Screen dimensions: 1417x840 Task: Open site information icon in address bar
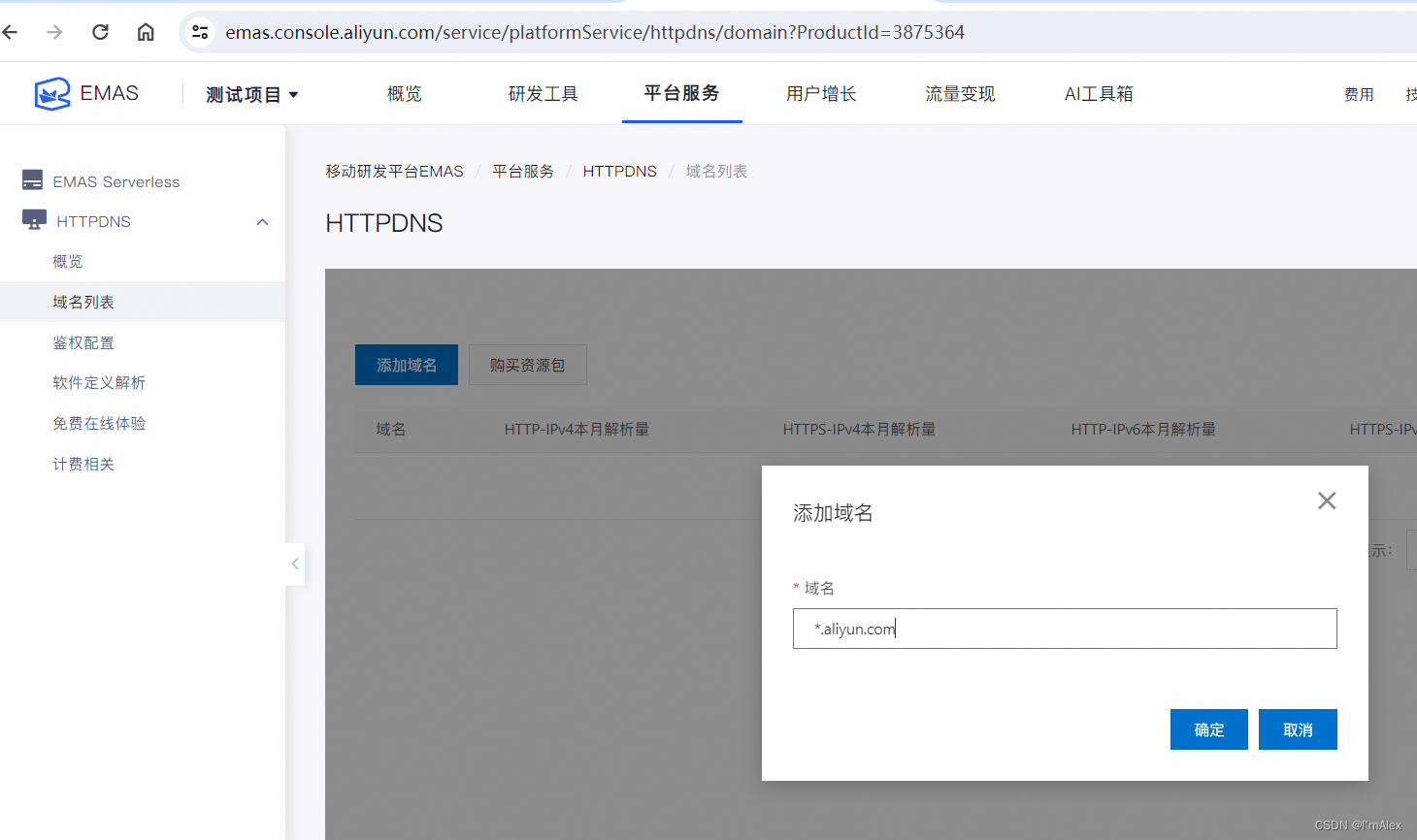(200, 32)
